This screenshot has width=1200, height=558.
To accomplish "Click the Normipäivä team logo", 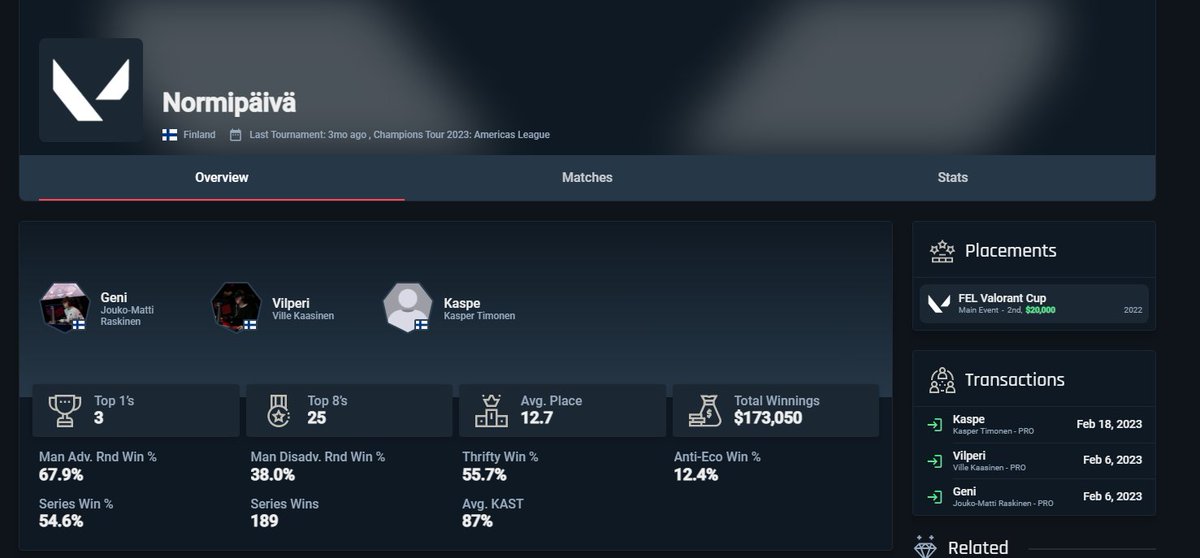I will point(91,90).
